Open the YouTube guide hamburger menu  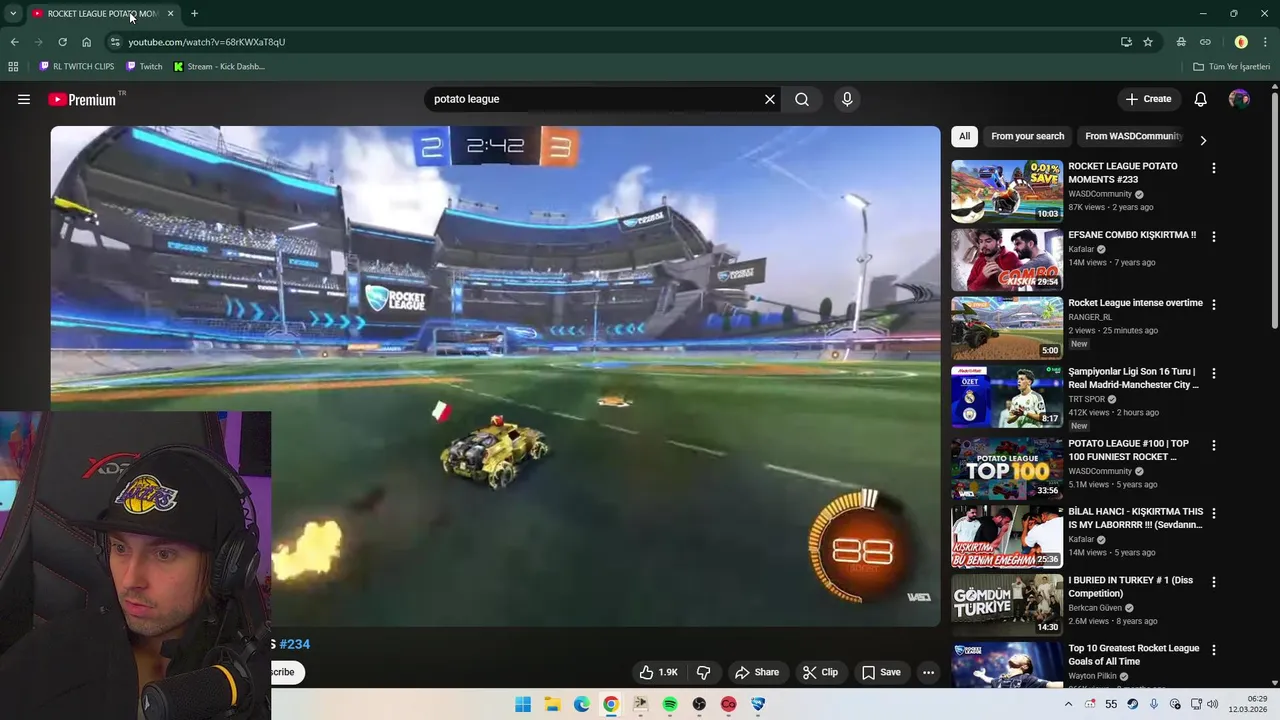24,99
